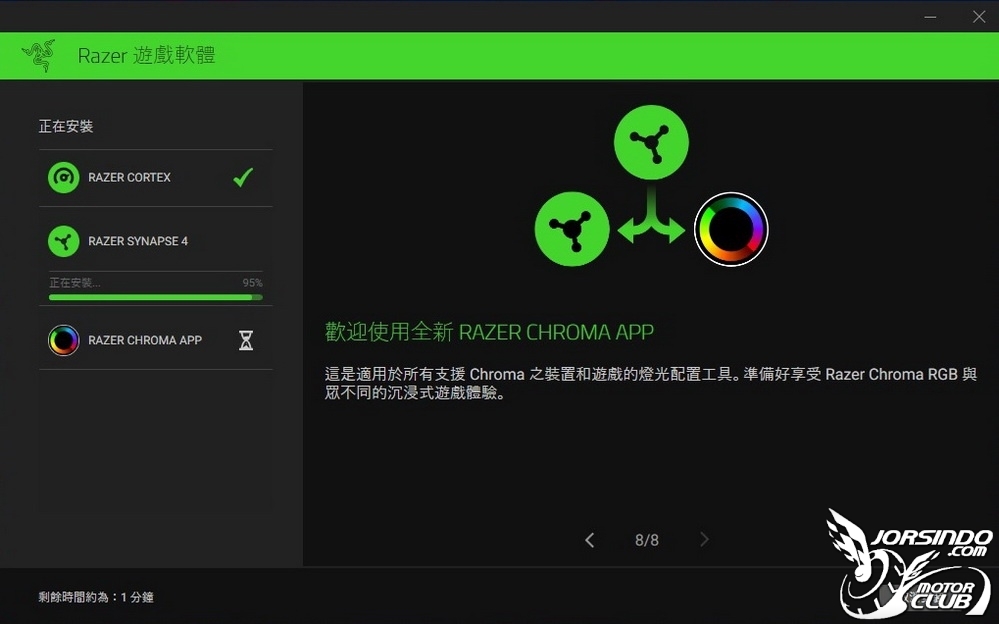Click the large Chroma ring icon in illustration
Screen dimensions: 999x624
tap(731, 229)
